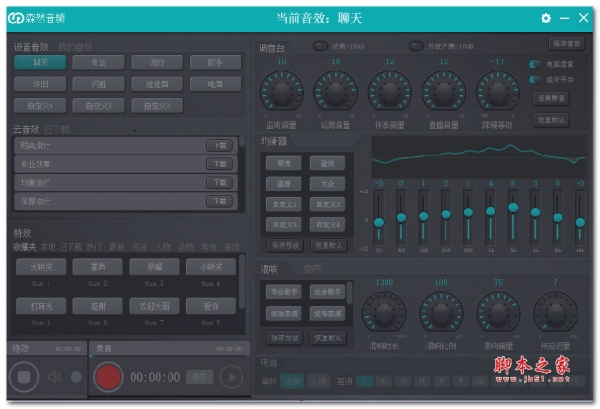The height and width of the screenshot is (409, 600).
Task: Click the 1k equalizer slider handle
Action: [491, 211]
